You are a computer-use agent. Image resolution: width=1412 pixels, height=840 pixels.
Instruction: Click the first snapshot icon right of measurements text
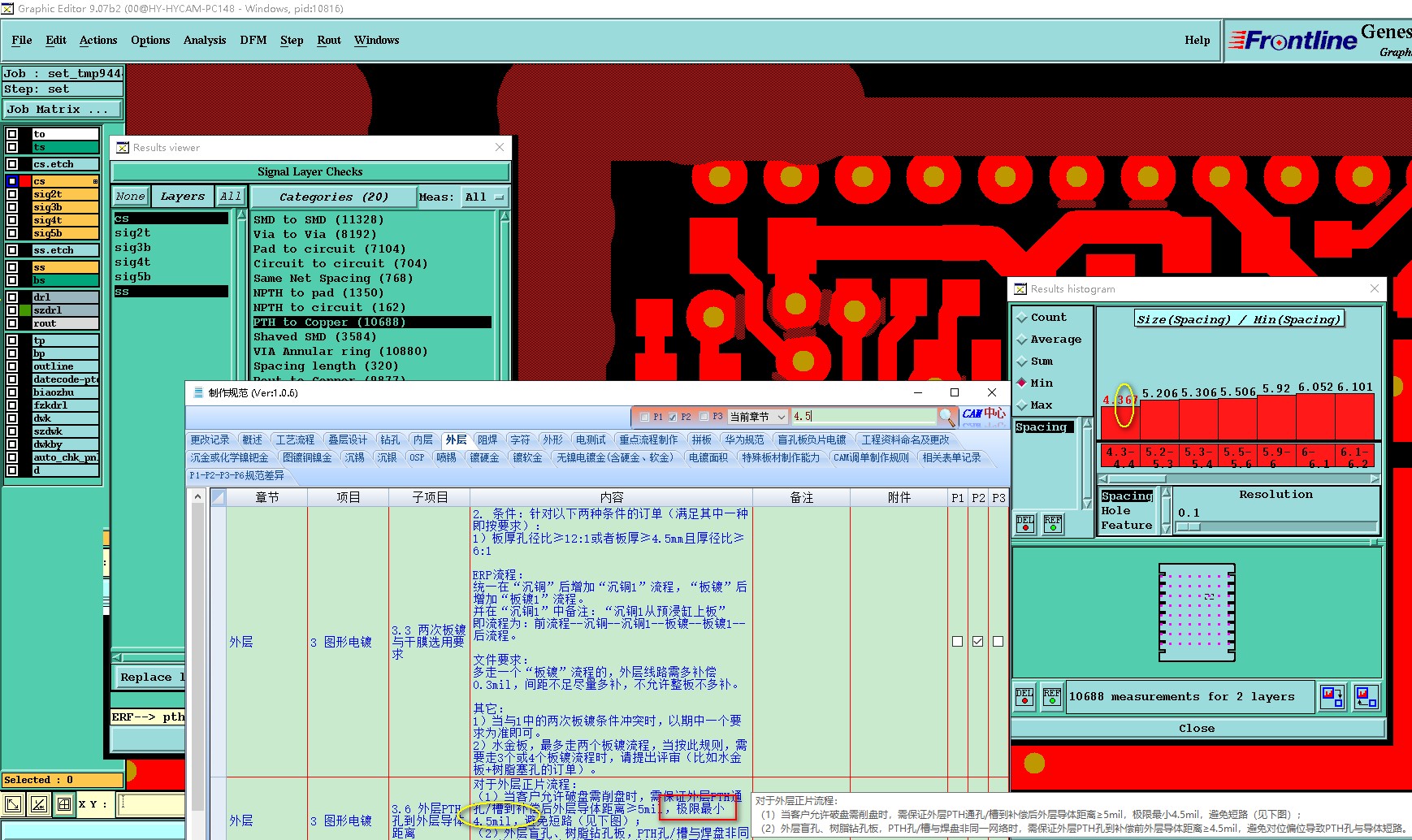(1332, 696)
